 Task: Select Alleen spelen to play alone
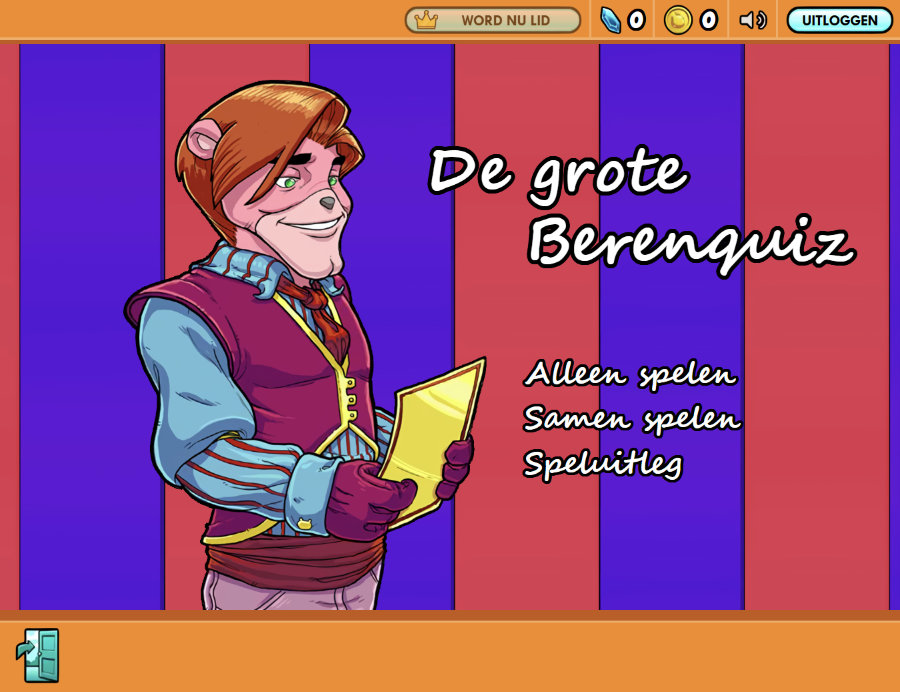(630, 375)
